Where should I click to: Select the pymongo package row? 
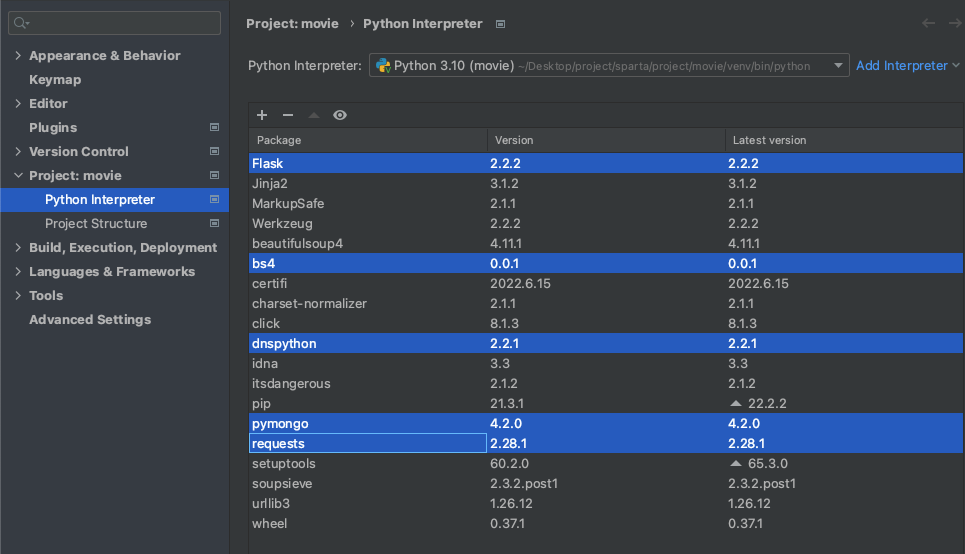606,424
